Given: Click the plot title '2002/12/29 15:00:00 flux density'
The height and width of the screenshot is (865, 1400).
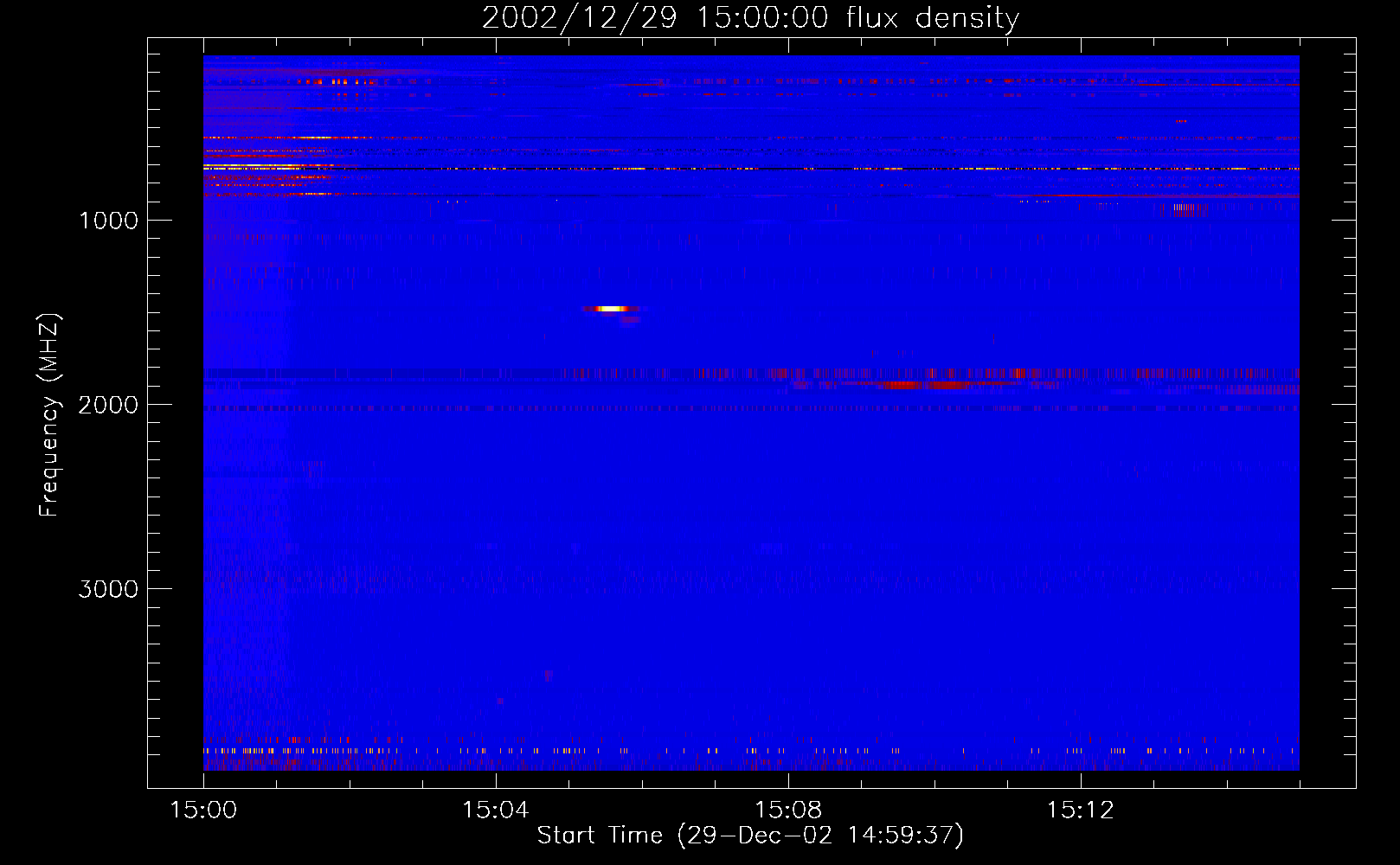Looking at the screenshot, I should click(x=750, y=17).
